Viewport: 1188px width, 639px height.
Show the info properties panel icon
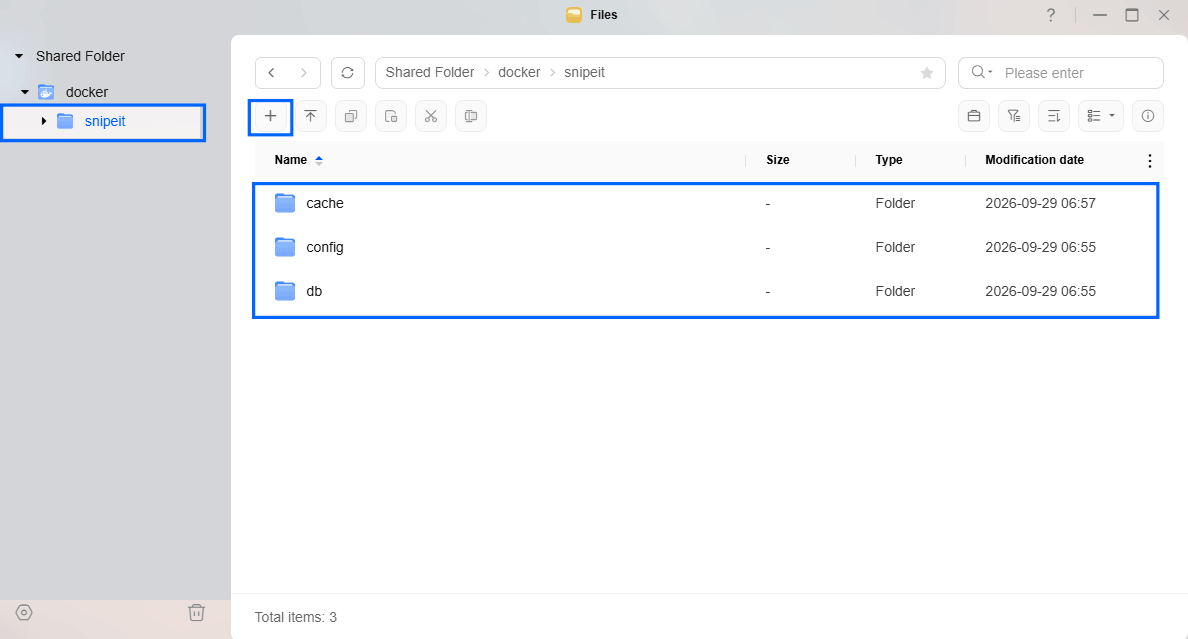[1148, 116]
